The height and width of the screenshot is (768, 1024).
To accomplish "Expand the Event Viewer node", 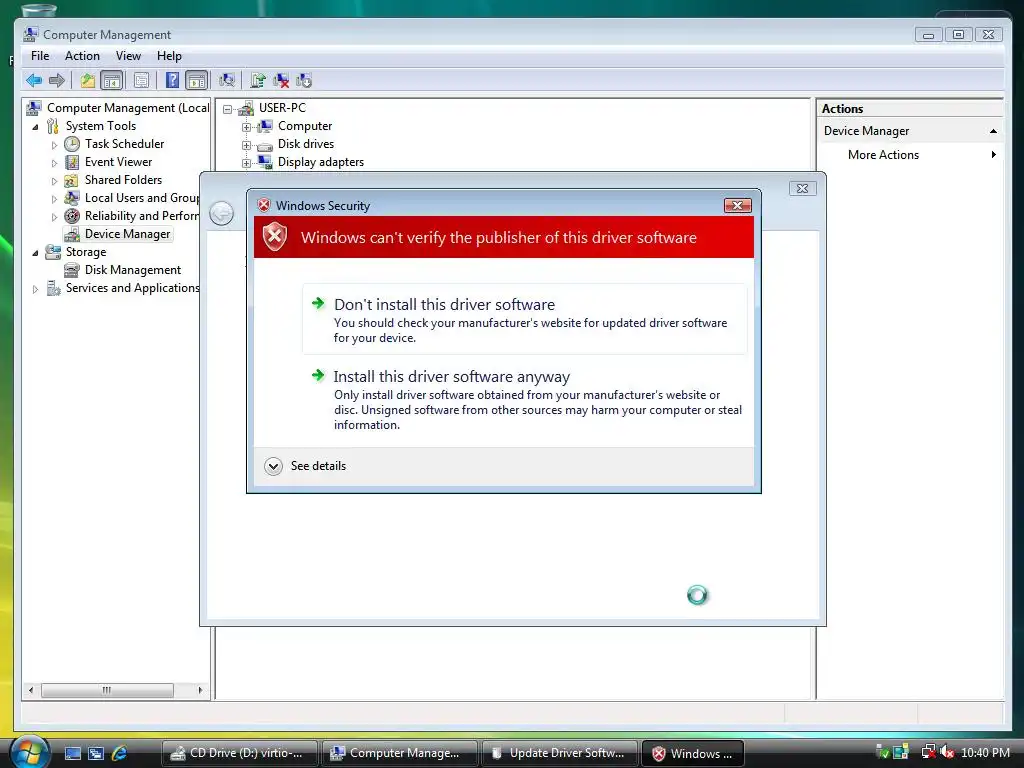I will (x=54, y=163).
